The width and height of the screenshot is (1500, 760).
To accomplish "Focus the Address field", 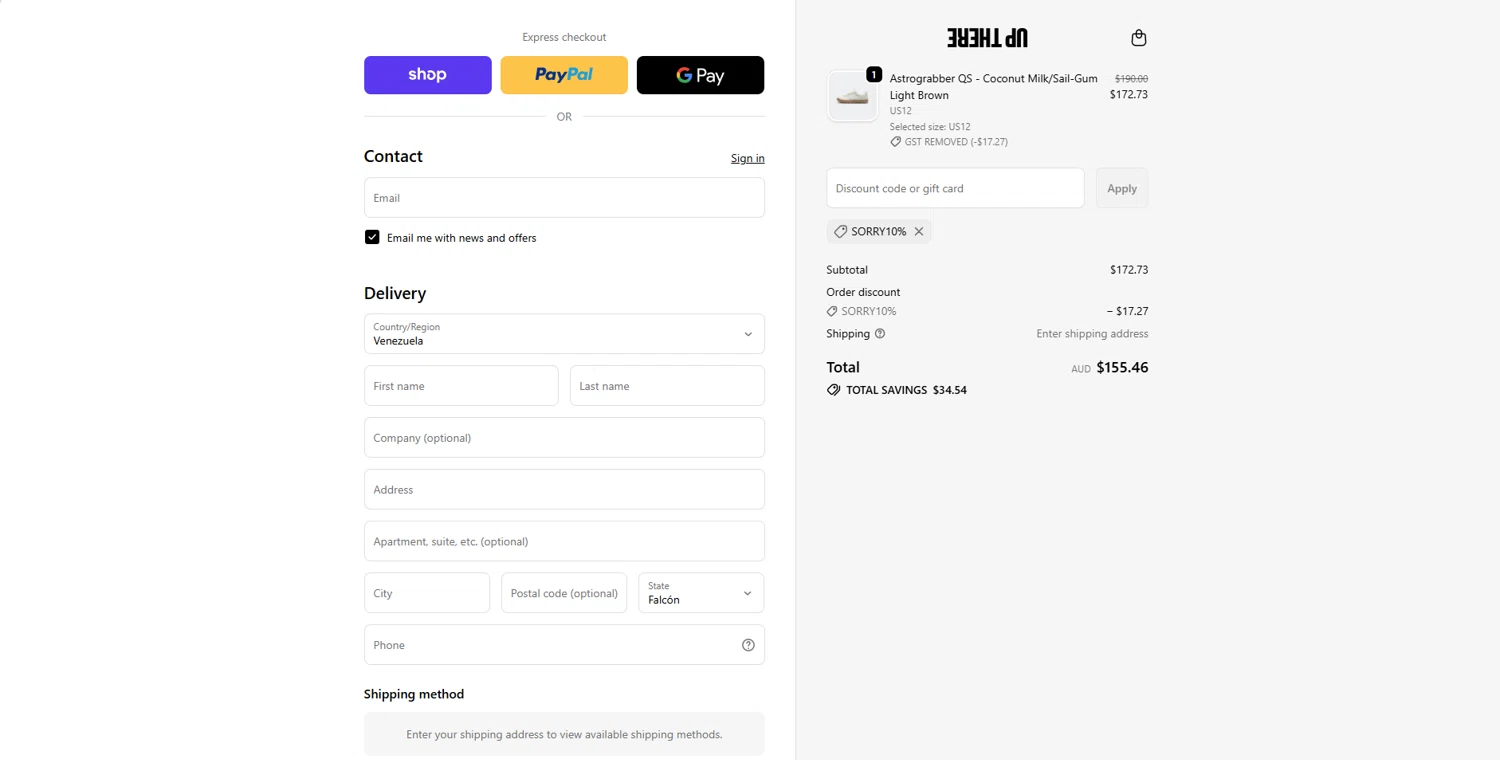I will (564, 490).
